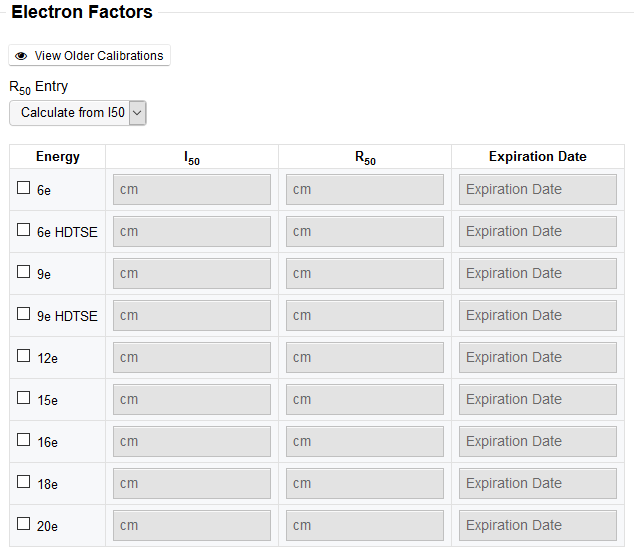Check the 6e HDTSE energy box
The height and width of the screenshot is (557, 634).
23,230
